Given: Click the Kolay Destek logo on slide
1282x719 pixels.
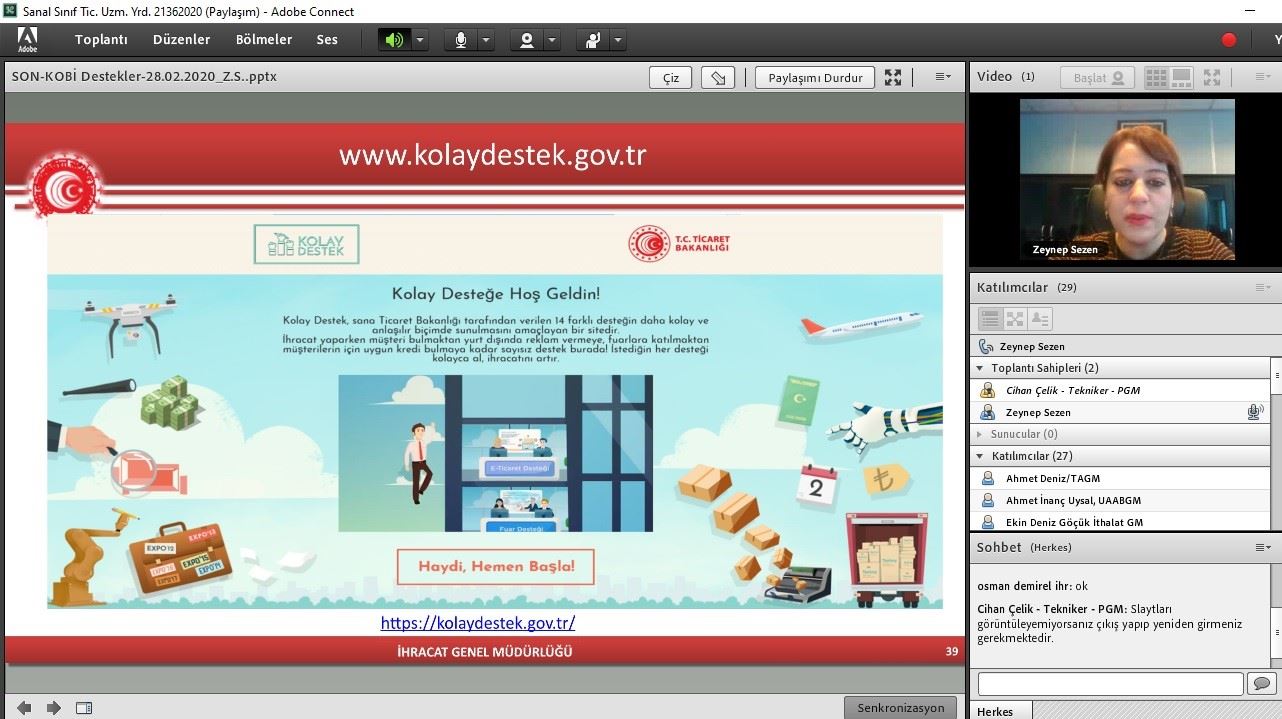Looking at the screenshot, I should (306, 244).
